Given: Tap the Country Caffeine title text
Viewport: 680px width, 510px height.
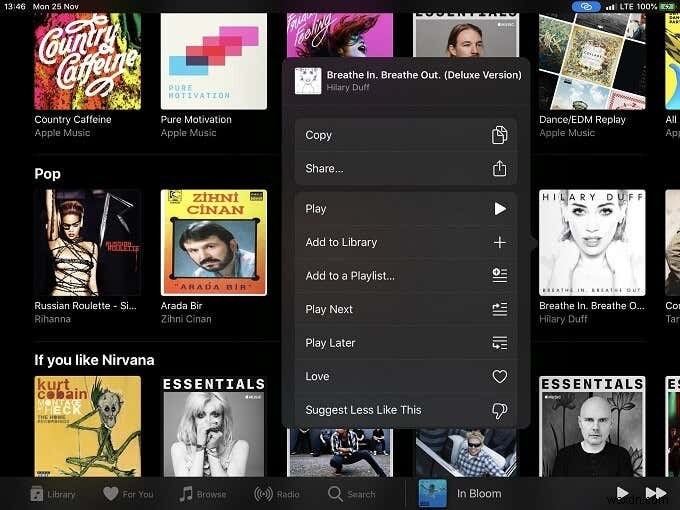Looking at the screenshot, I should tap(73, 119).
